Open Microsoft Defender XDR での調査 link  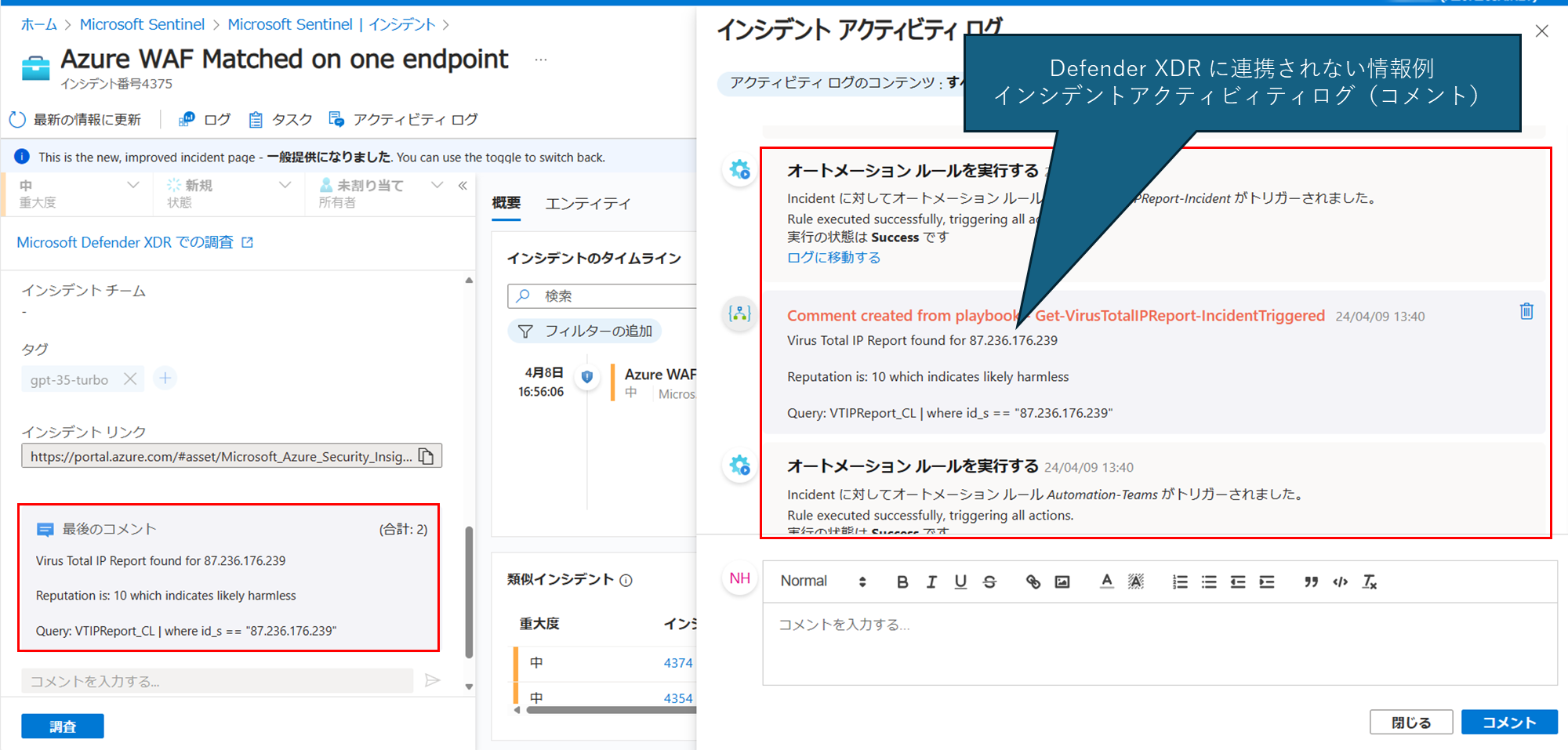point(135,242)
